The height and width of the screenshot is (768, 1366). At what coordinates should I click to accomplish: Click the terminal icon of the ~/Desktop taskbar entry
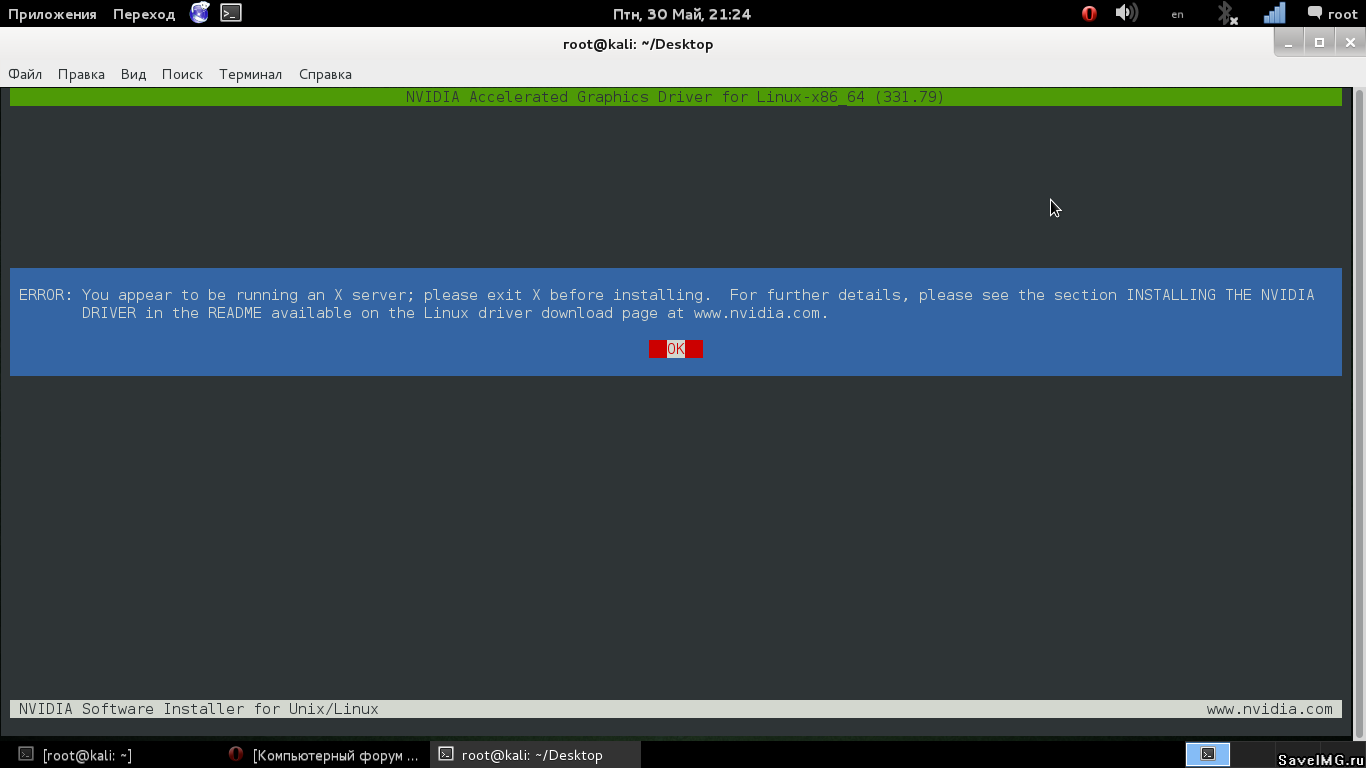pyautogui.click(x=447, y=755)
